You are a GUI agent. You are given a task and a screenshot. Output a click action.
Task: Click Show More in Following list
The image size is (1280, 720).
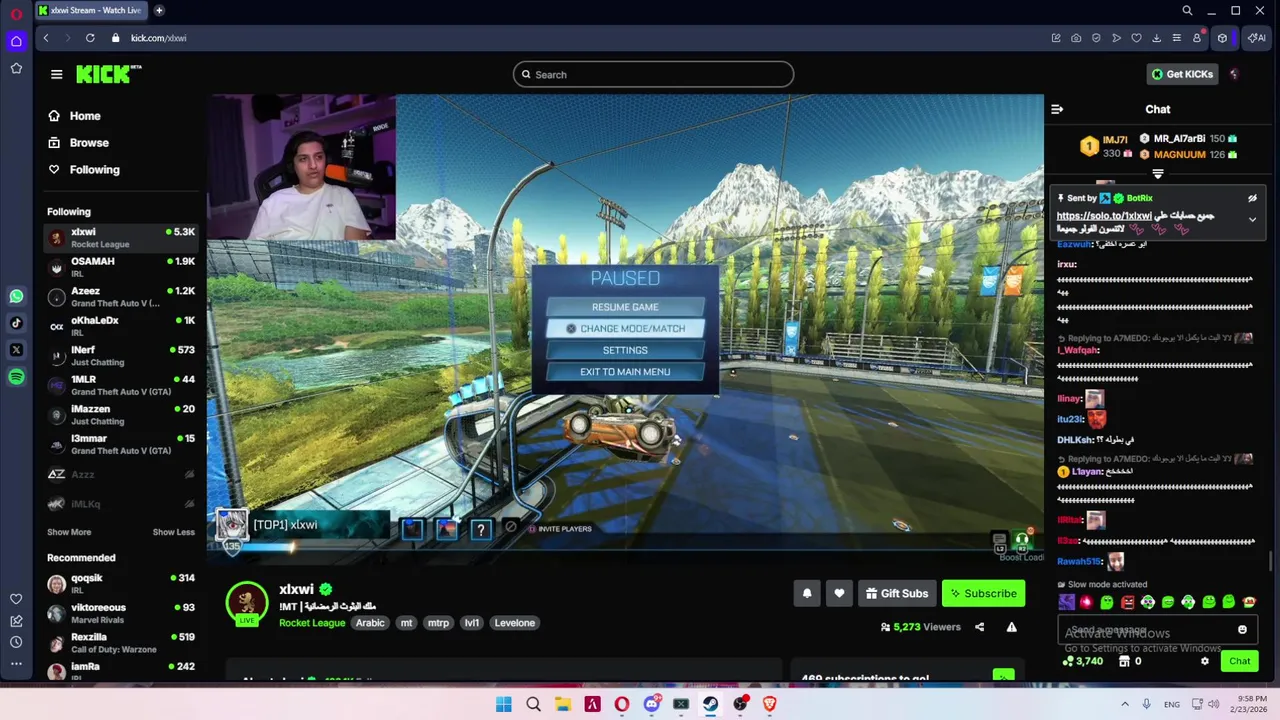point(69,532)
